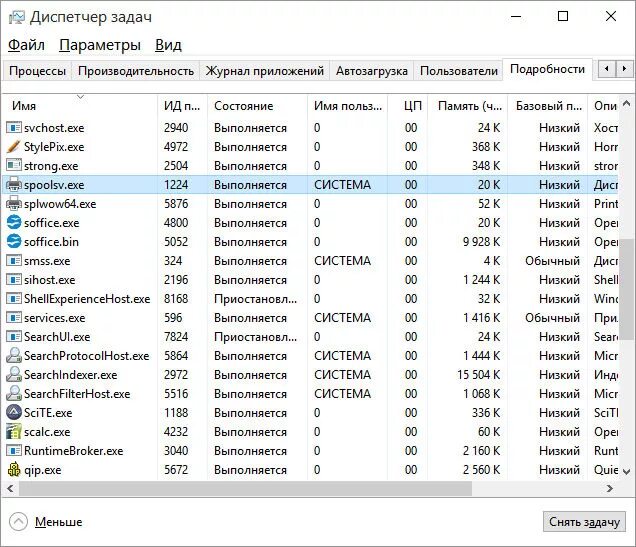The height and width of the screenshot is (547, 636).
Task: Click the SciTE.exe icon
Action: 13,413
